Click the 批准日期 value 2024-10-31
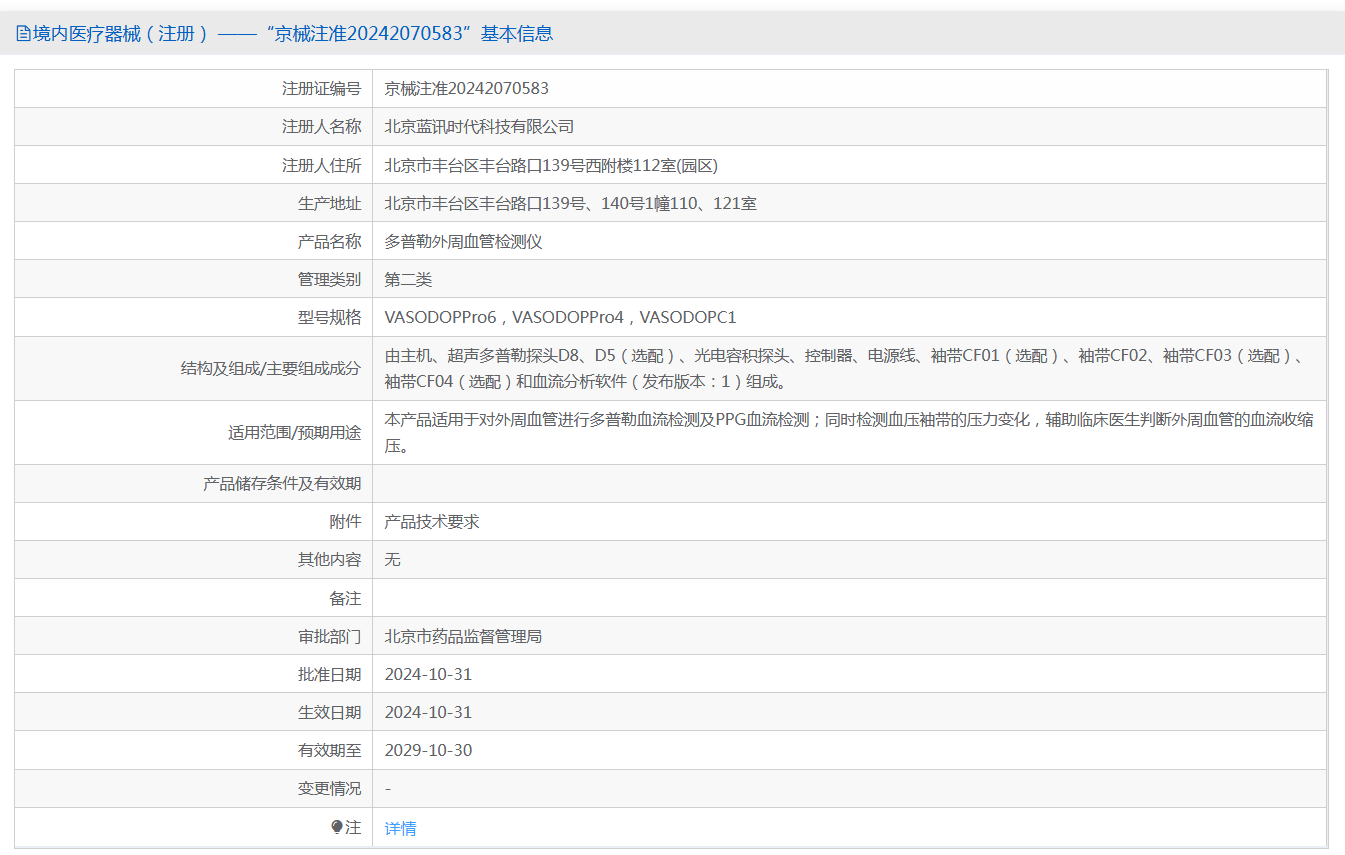The image size is (1345, 855). pyautogui.click(x=428, y=674)
